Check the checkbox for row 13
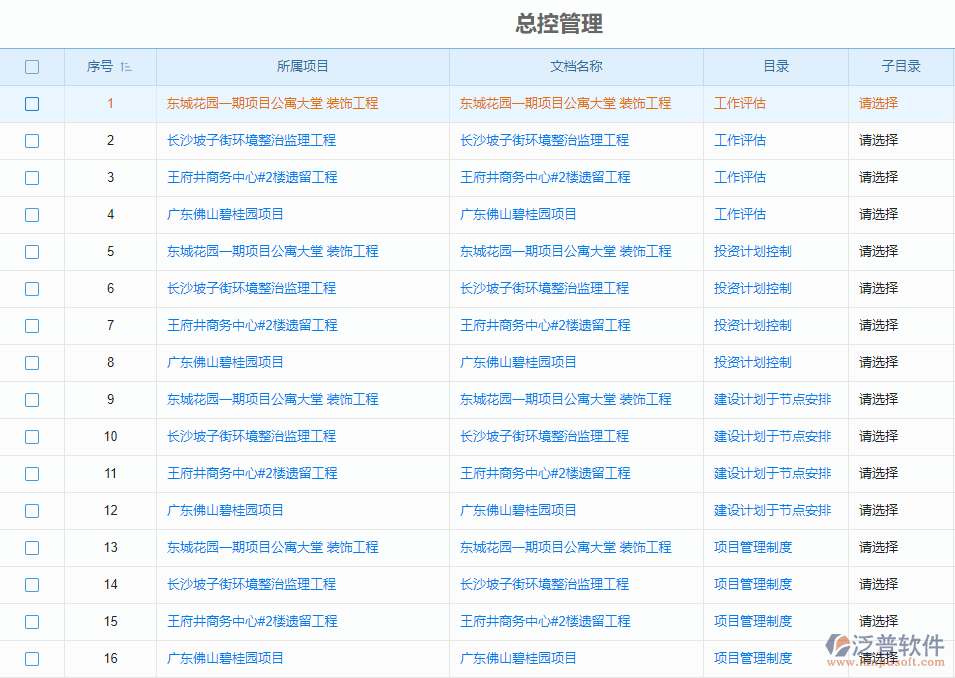Viewport: 955px width, 678px height. pyautogui.click(x=32, y=547)
